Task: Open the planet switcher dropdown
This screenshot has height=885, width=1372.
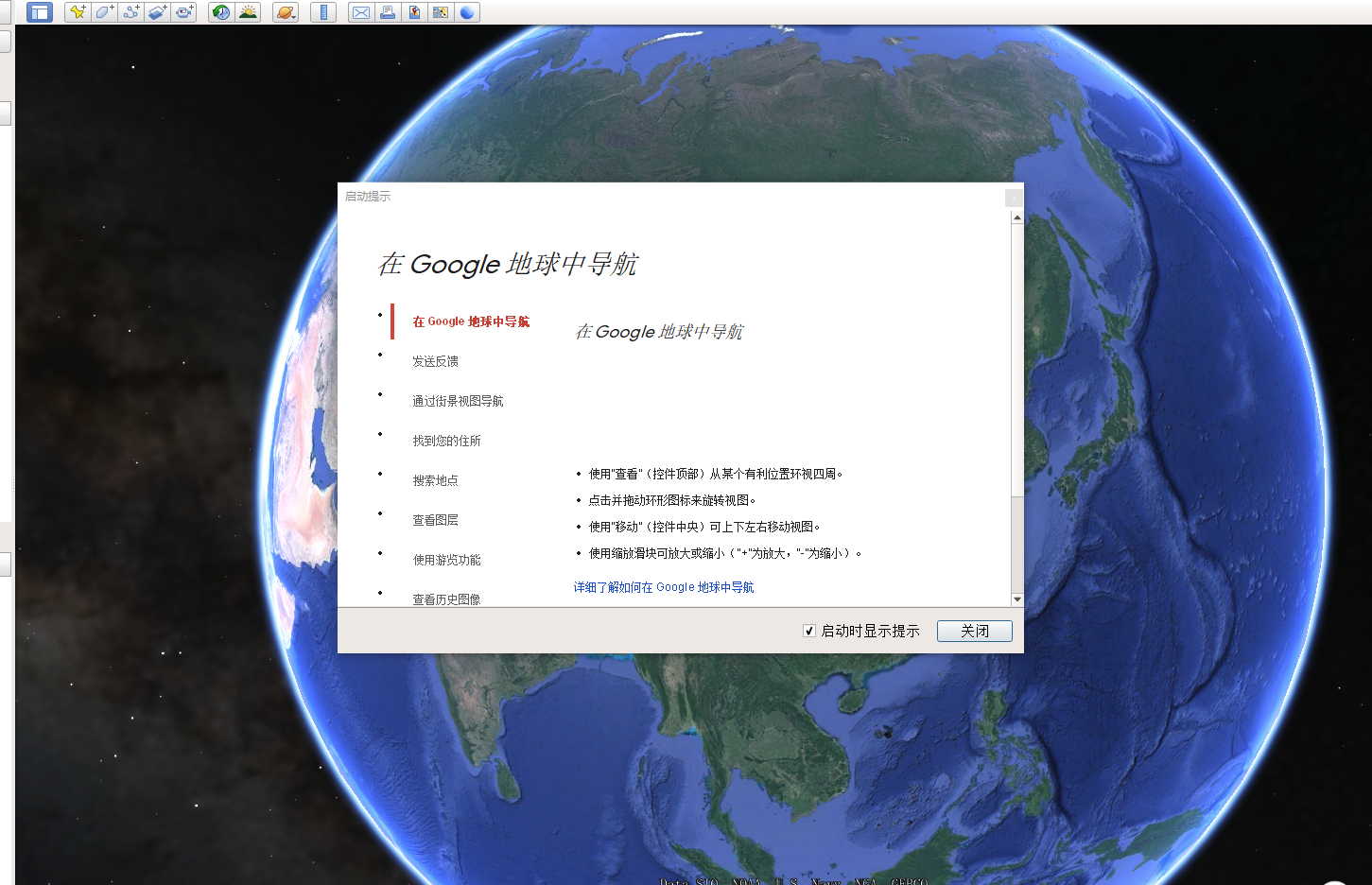Action: 286,12
